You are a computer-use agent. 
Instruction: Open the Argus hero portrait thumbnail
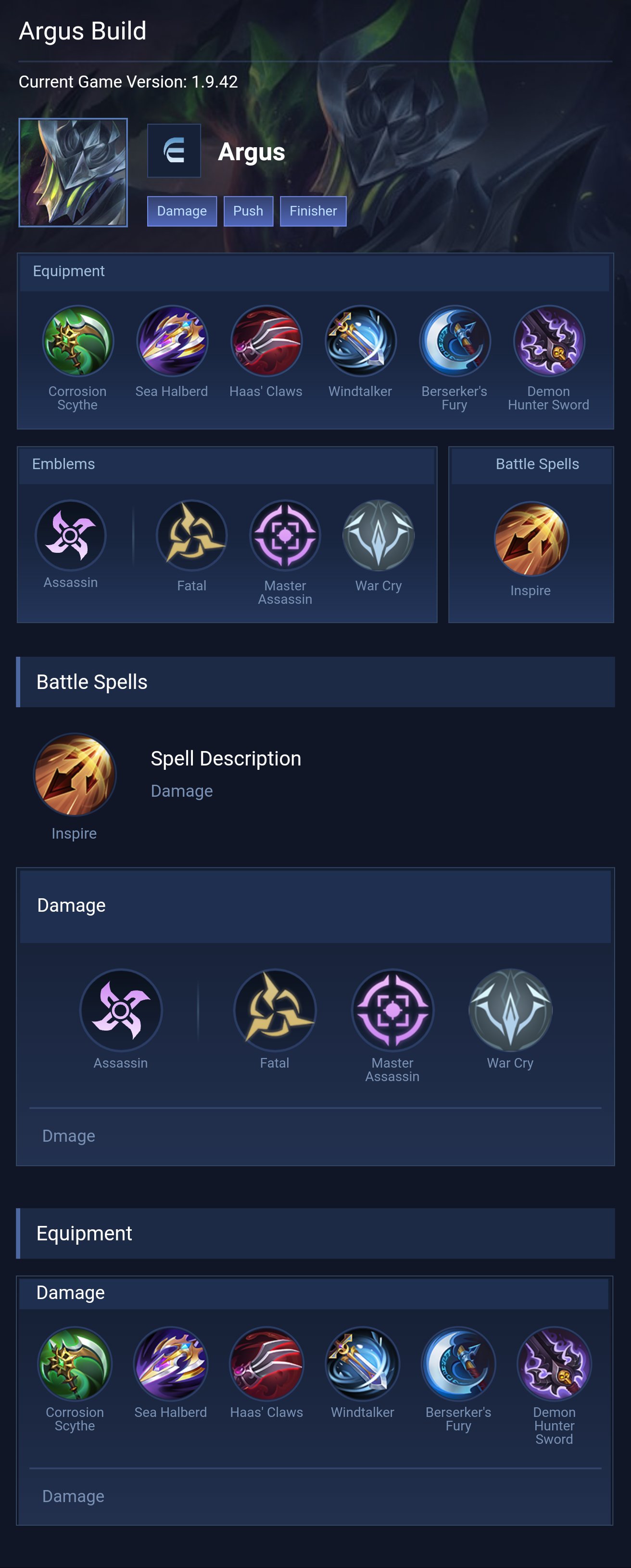[73, 173]
